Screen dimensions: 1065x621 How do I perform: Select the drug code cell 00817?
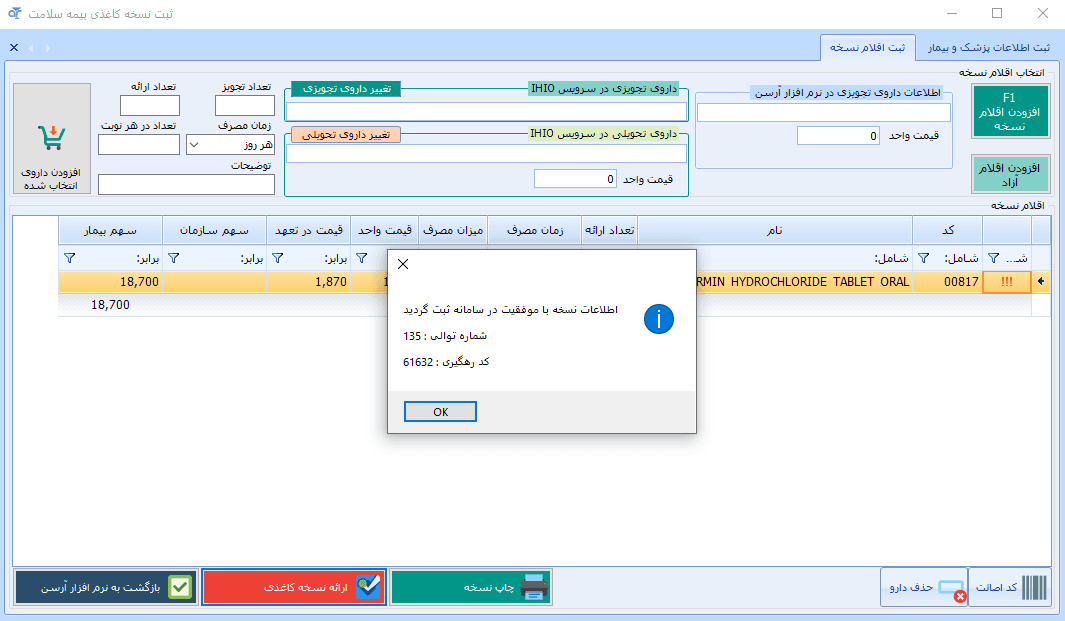(947, 282)
